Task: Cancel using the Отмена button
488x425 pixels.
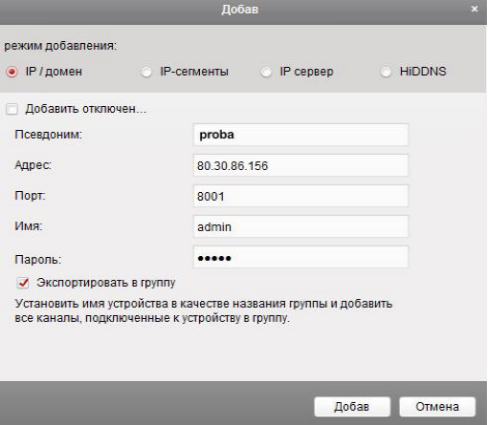Action: tap(437, 407)
